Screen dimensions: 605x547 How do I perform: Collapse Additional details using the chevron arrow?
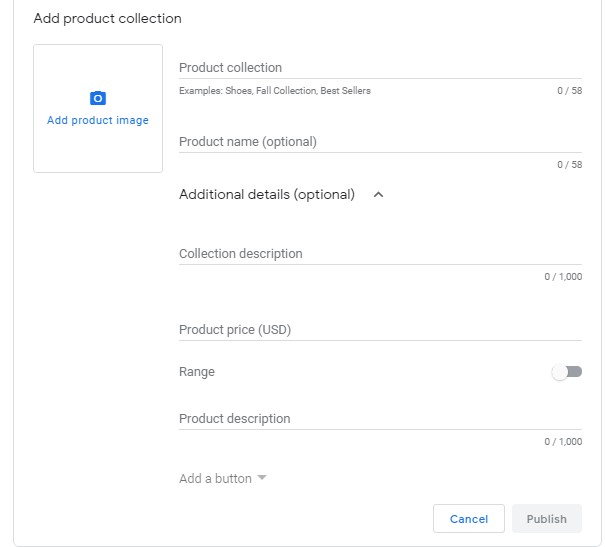point(378,195)
